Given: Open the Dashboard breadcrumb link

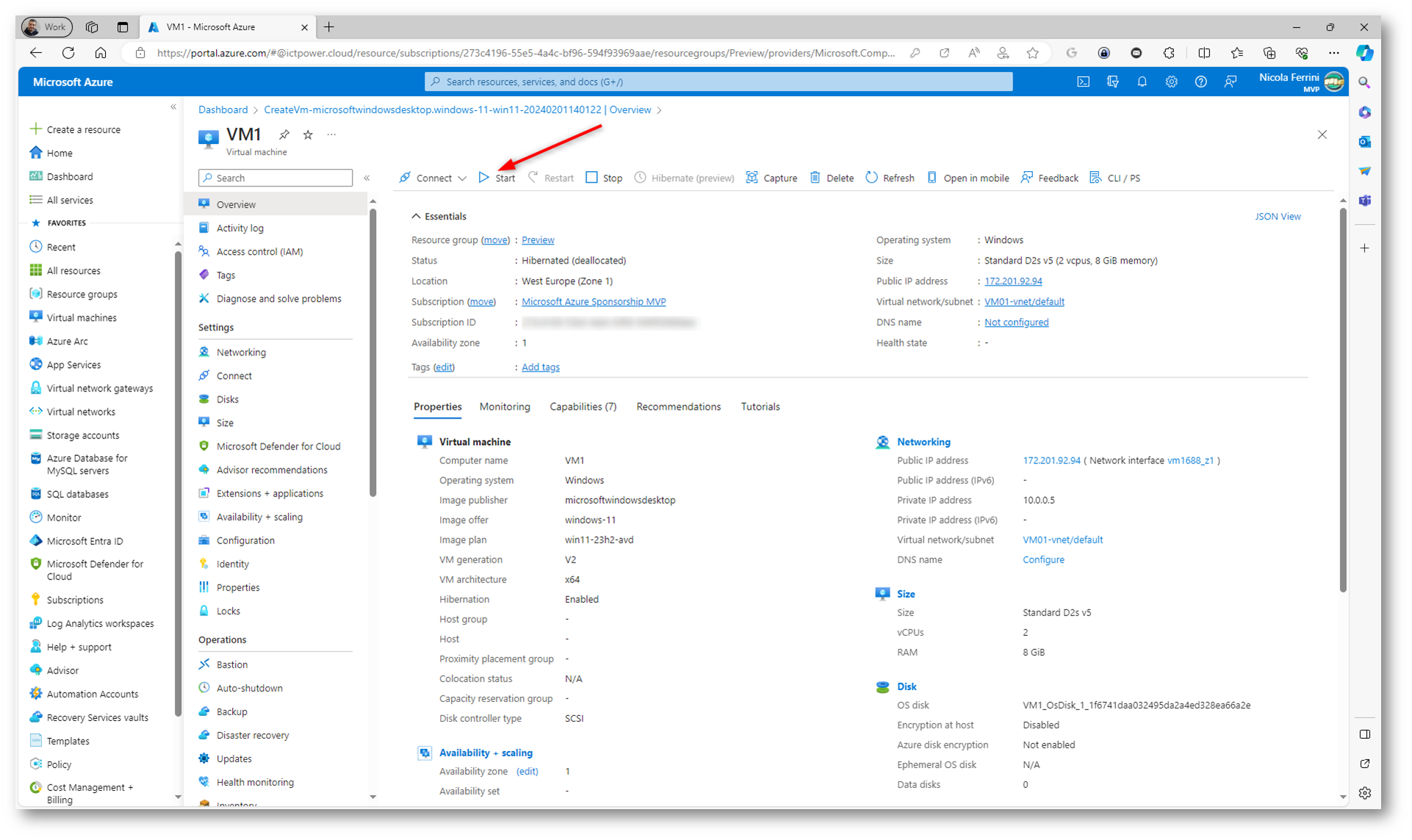Looking at the screenshot, I should [223, 109].
